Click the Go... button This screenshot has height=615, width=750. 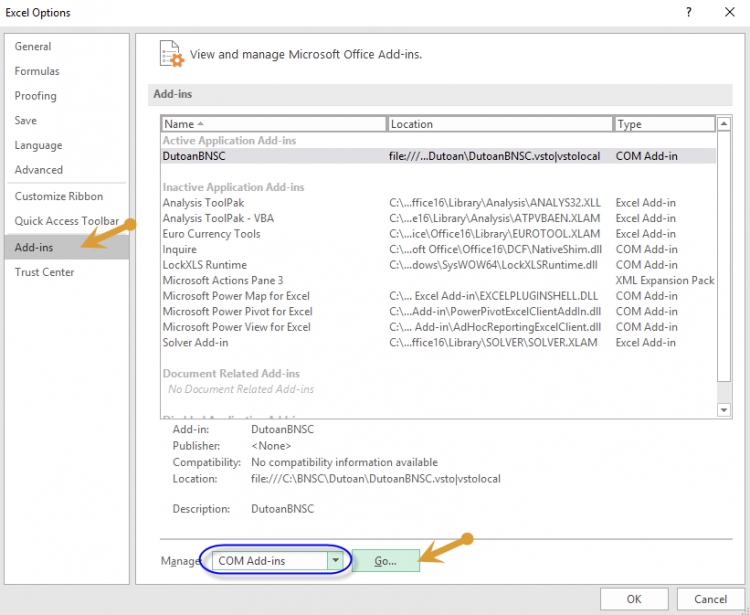click(x=385, y=561)
